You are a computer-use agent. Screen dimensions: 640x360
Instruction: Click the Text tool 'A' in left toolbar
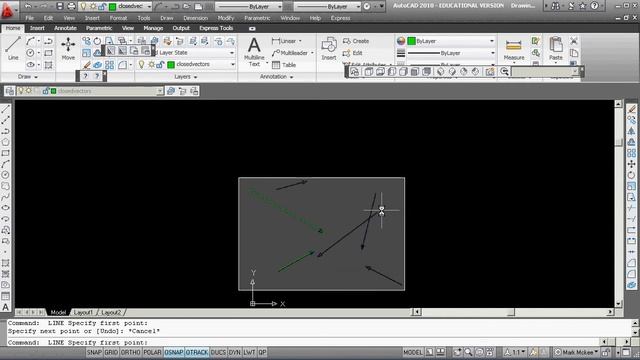pos(5,307)
